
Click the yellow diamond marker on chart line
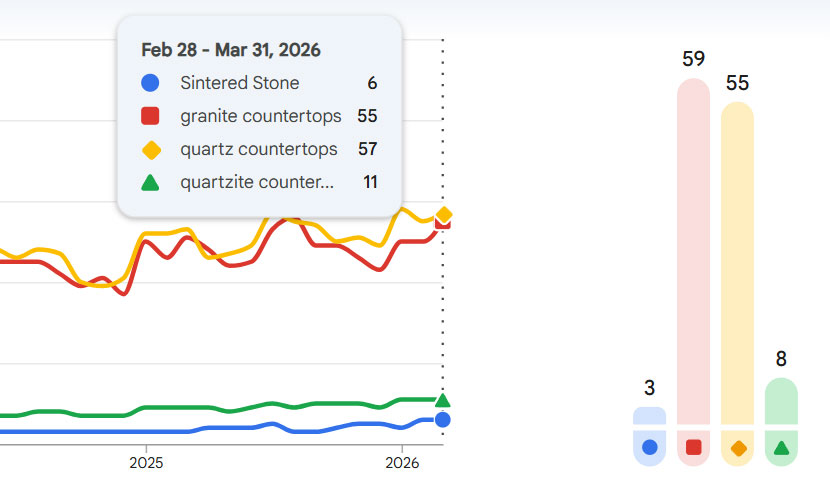(444, 214)
